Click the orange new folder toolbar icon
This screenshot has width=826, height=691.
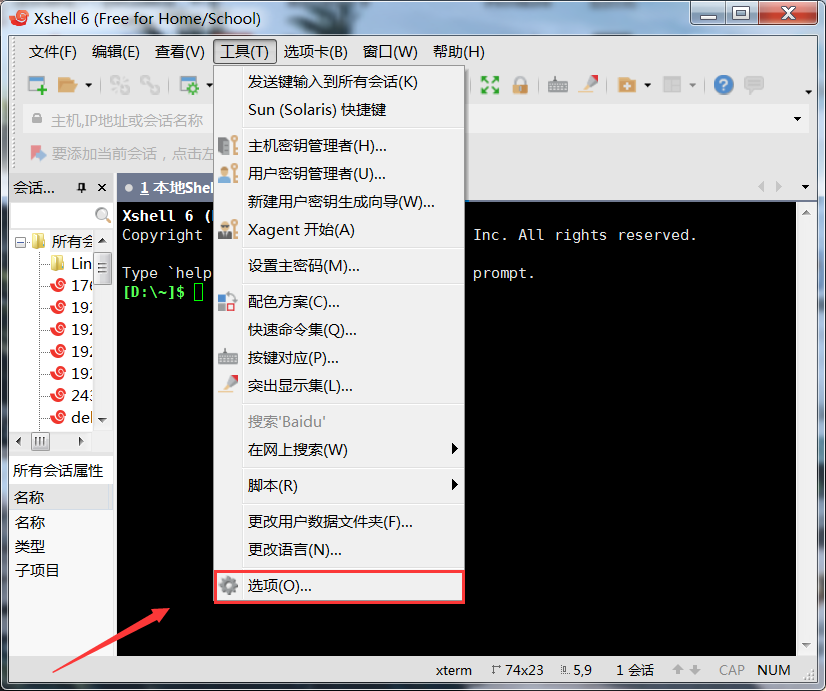click(626, 85)
